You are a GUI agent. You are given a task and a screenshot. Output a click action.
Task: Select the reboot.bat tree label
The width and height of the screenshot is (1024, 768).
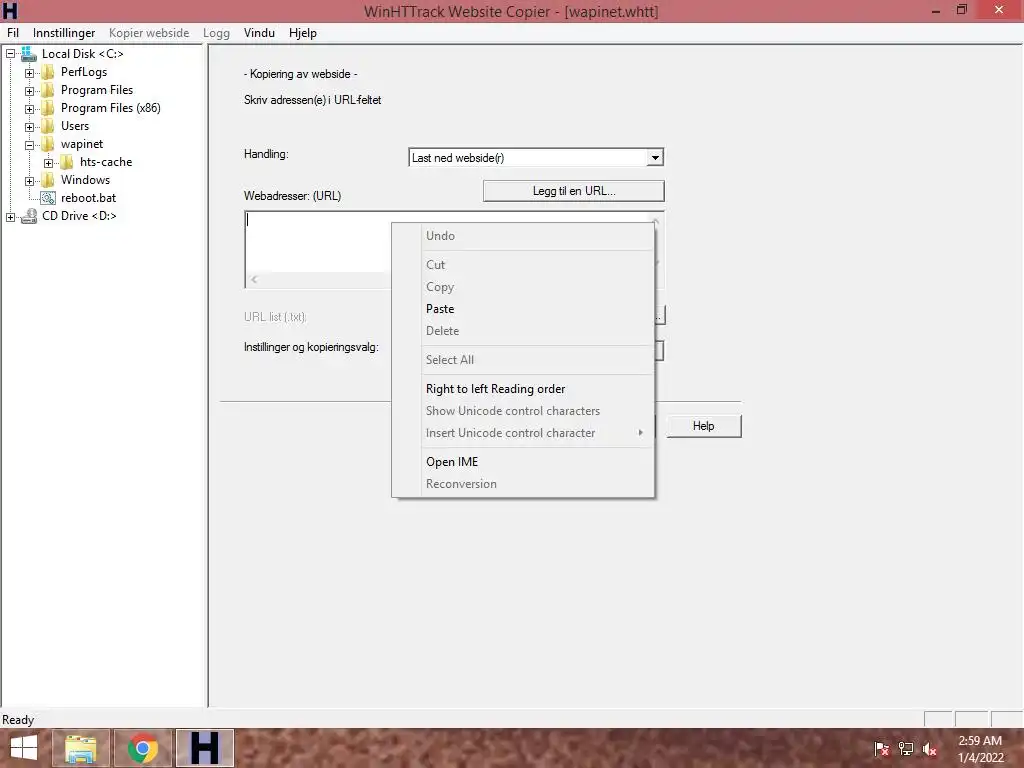tap(88, 198)
